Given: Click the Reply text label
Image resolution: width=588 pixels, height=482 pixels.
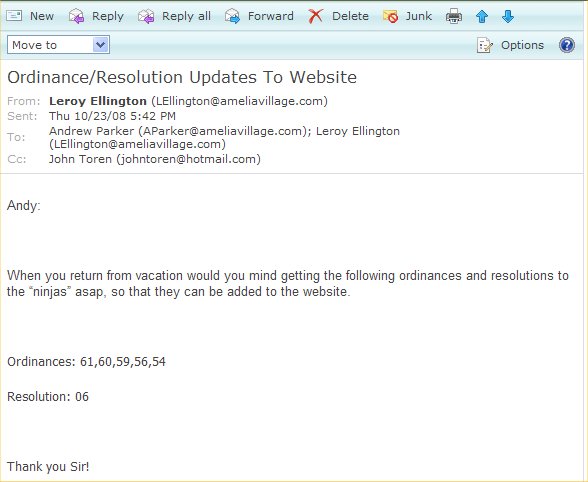Looking at the screenshot, I should 108,16.
